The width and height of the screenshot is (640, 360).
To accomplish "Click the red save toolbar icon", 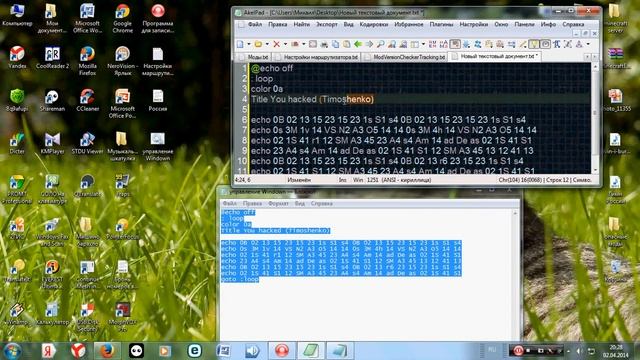I will (295, 44).
